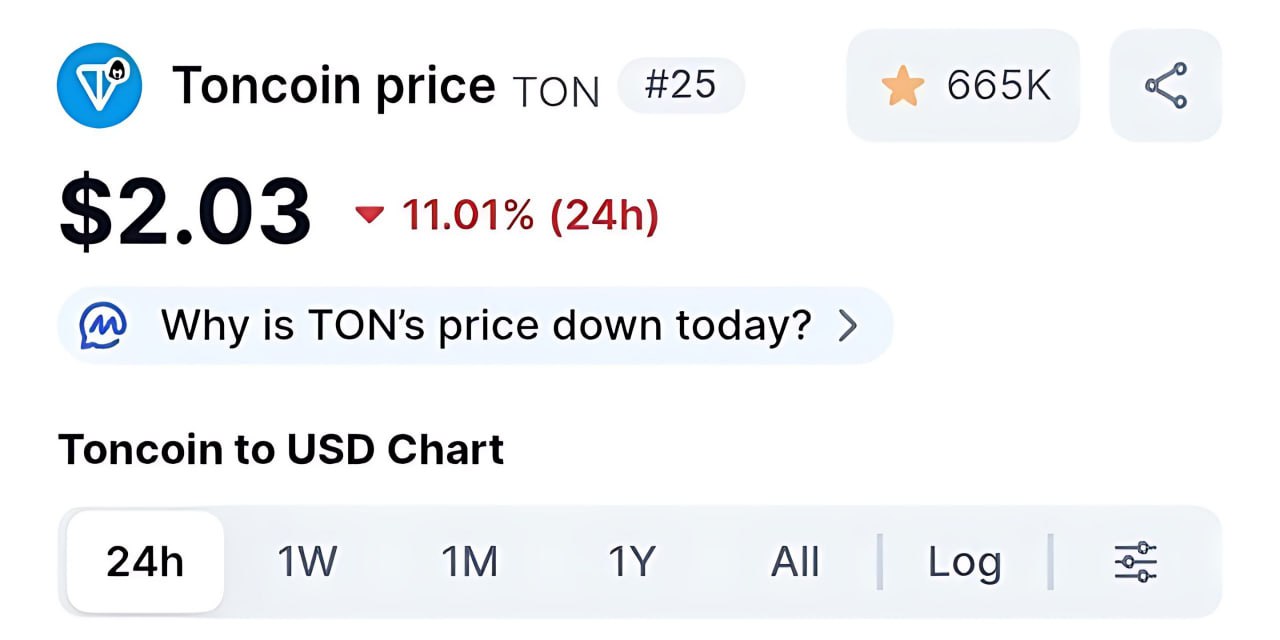
Task: Click the "Toncoin price" title
Action: 333,86
